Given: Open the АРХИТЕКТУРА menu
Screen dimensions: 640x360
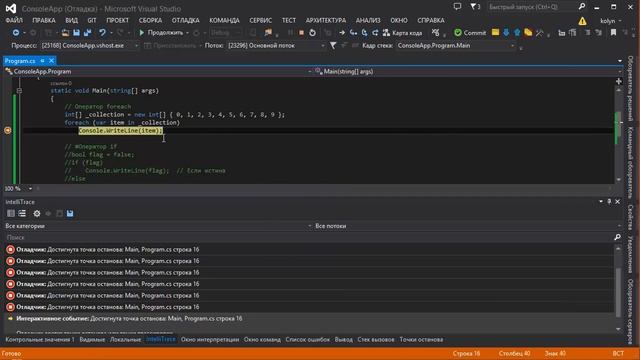Looking at the screenshot, I should pyautogui.click(x=326, y=20).
